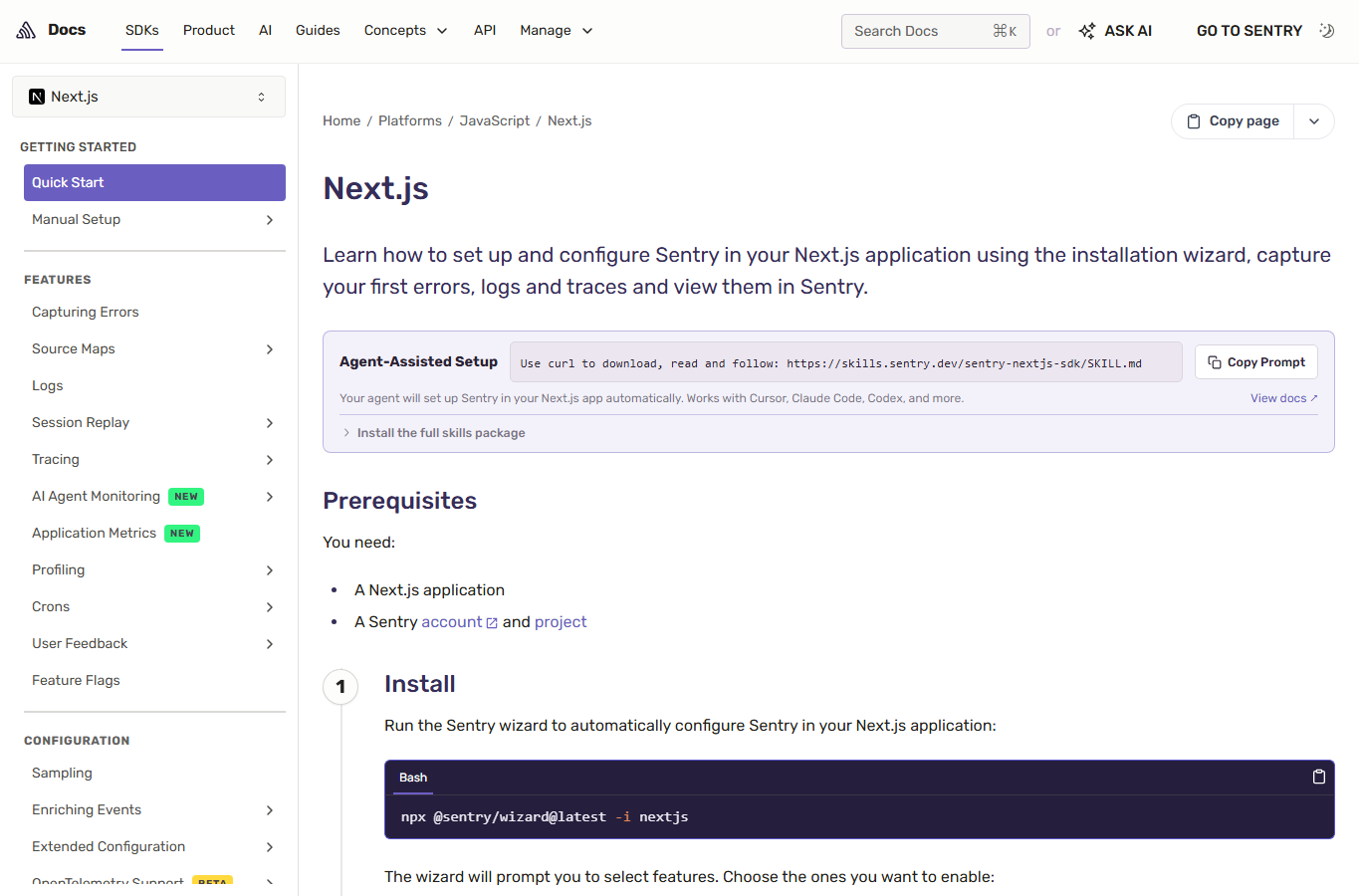This screenshot has height=896, width=1359.
Task: Click Next.js platform logo in selector
Action: pos(37,97)
